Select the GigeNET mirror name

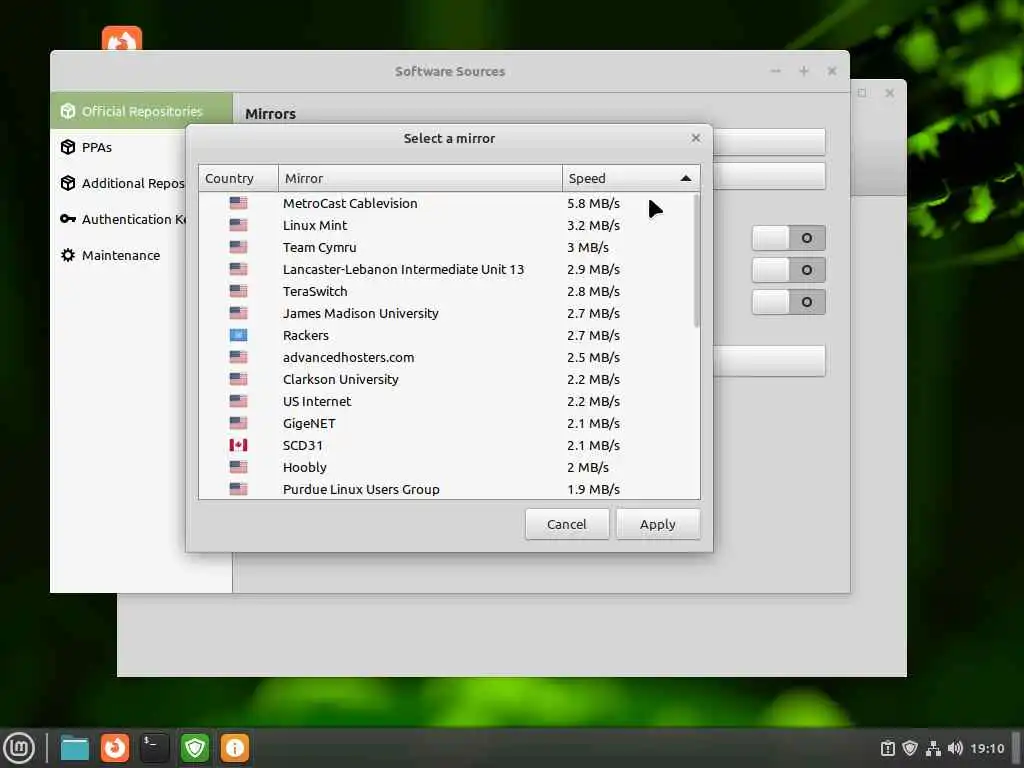309,423
